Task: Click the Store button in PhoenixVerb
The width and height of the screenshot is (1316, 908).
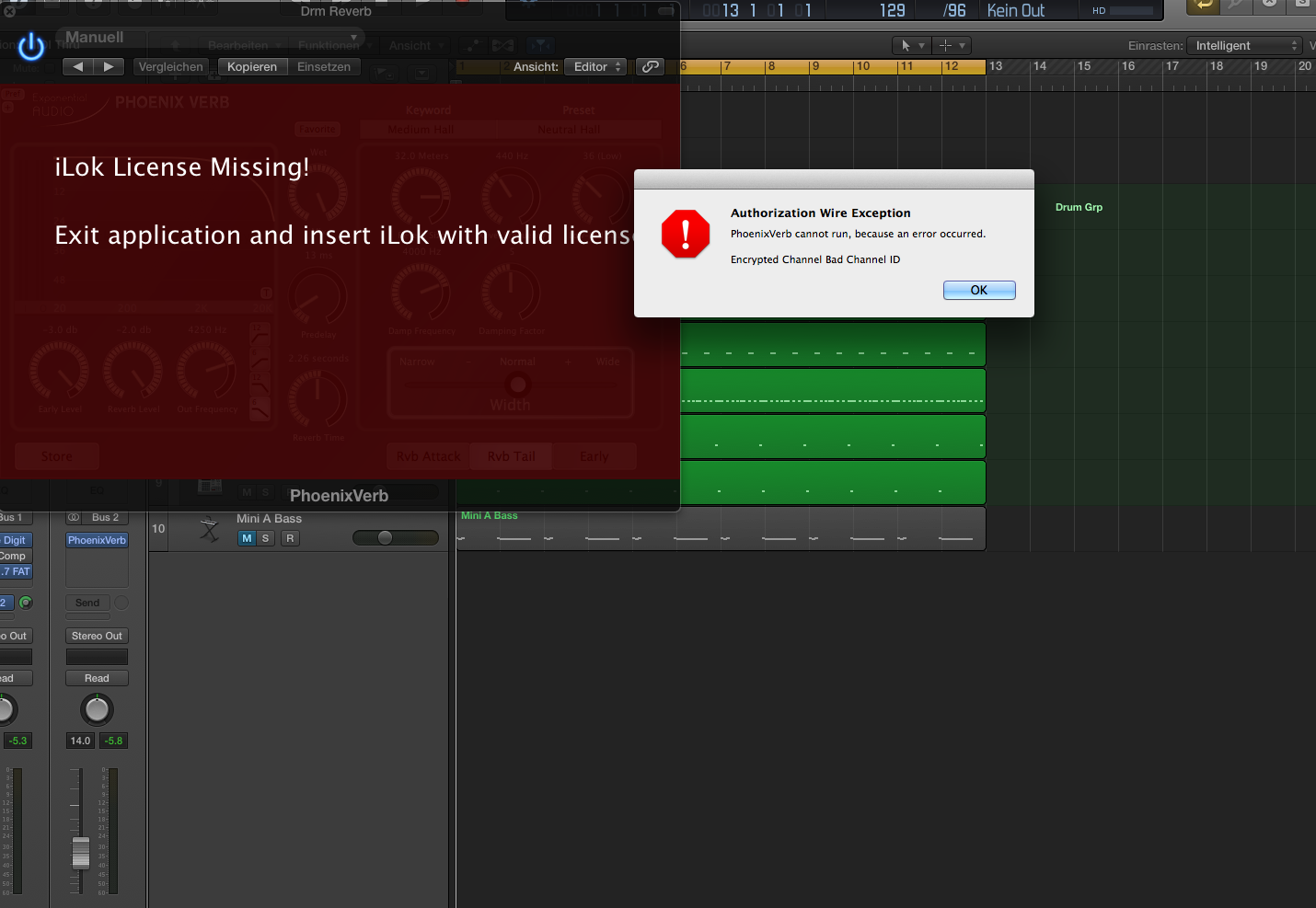Action: 56,456
